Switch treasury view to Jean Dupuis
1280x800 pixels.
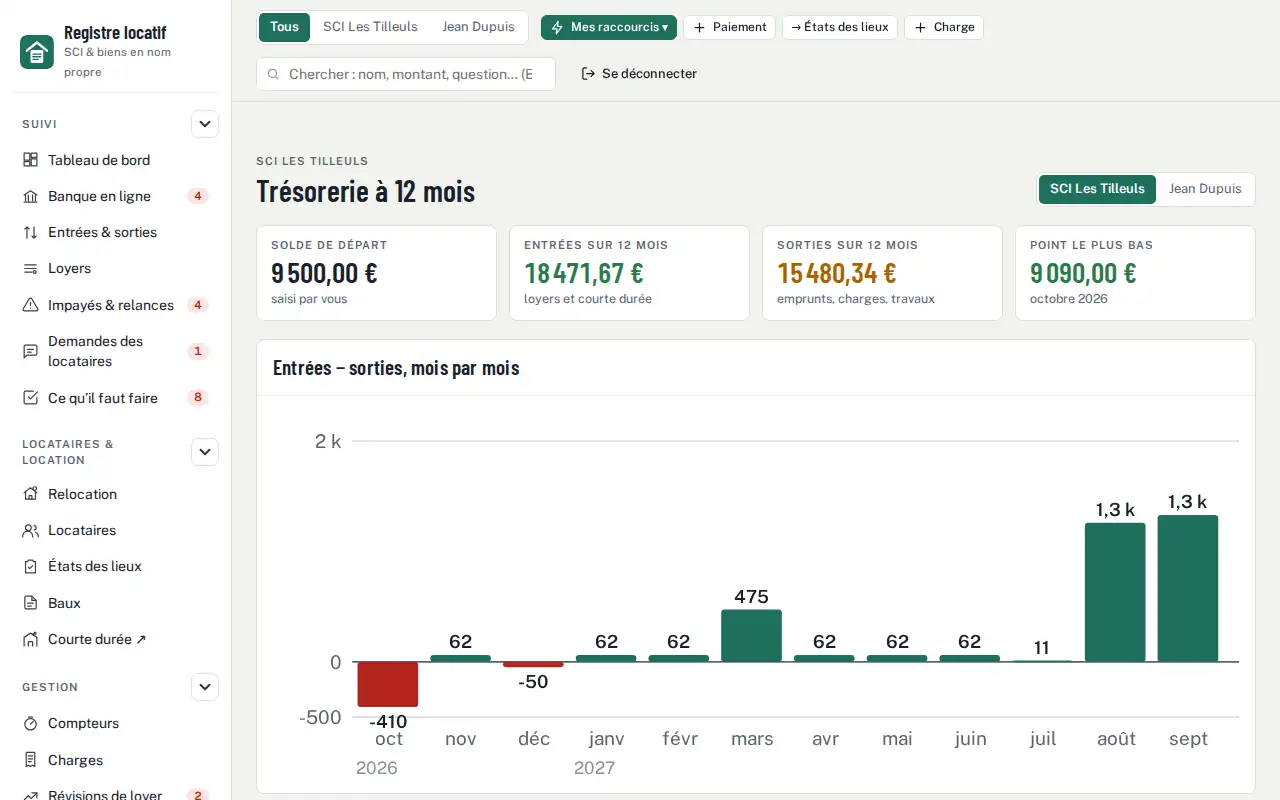[1205, 189]
